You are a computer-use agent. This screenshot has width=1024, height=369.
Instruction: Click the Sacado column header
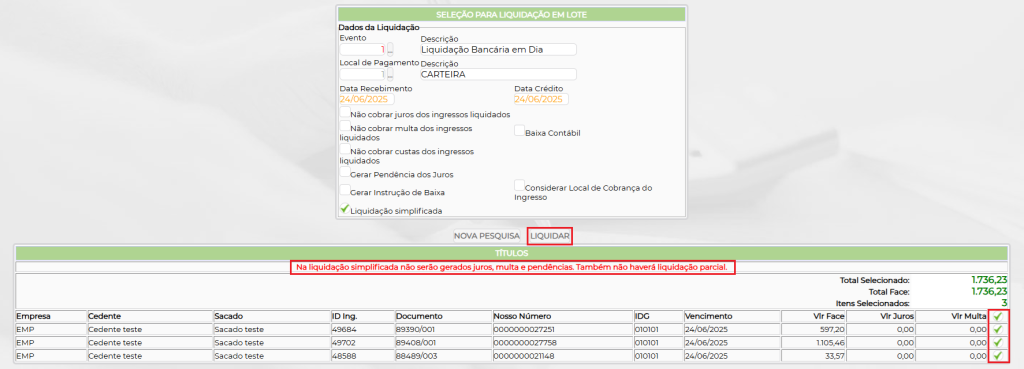click(x=272, y=316)
